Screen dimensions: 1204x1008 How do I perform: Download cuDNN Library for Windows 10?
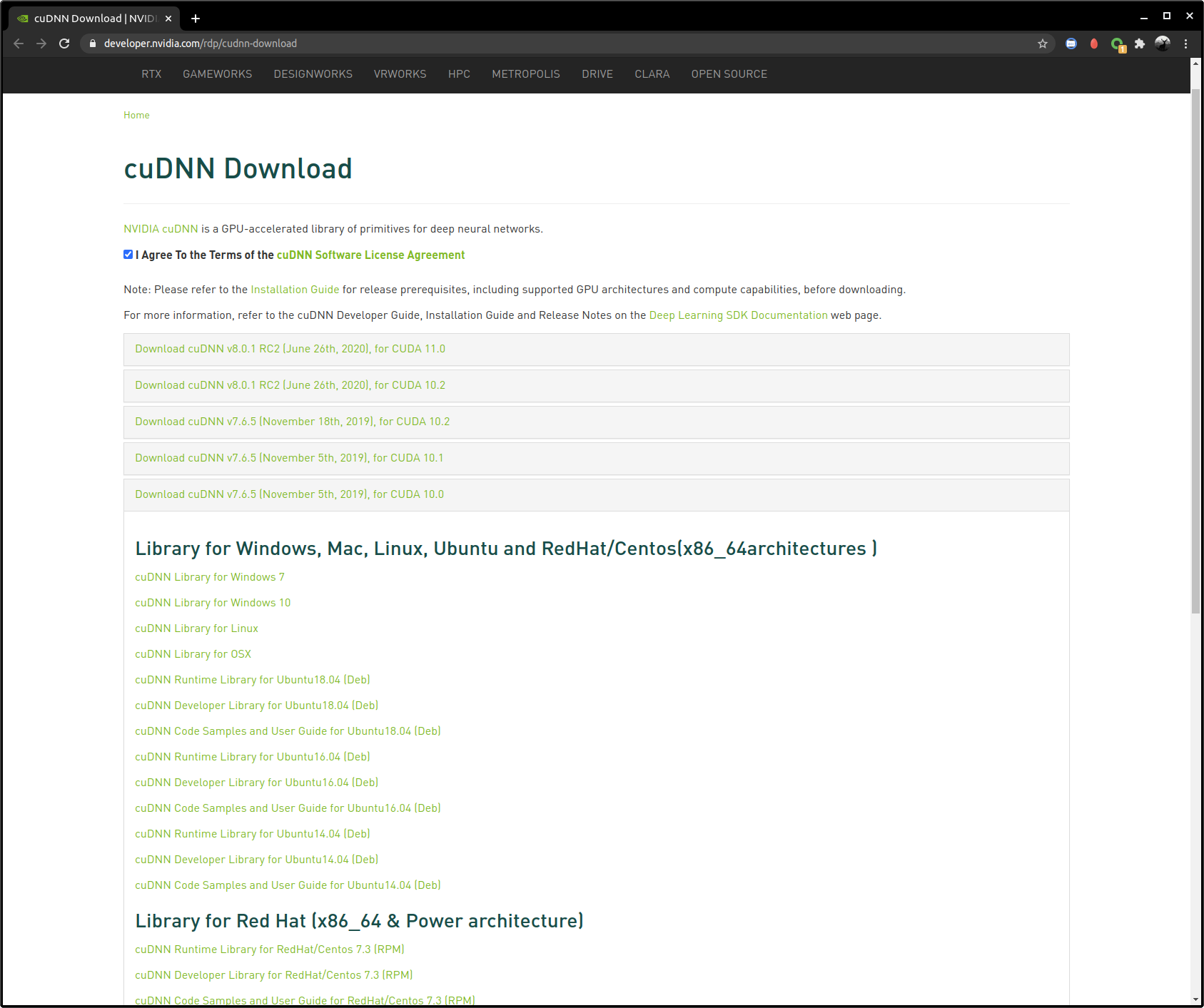coord(213,603)
